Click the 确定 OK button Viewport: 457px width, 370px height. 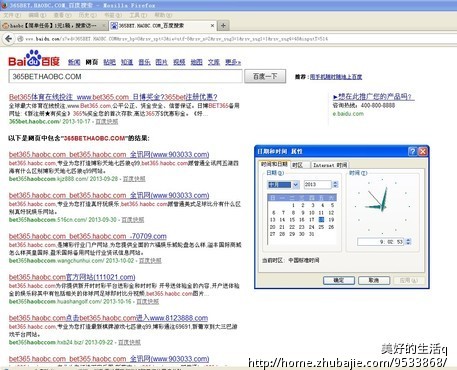339,280
